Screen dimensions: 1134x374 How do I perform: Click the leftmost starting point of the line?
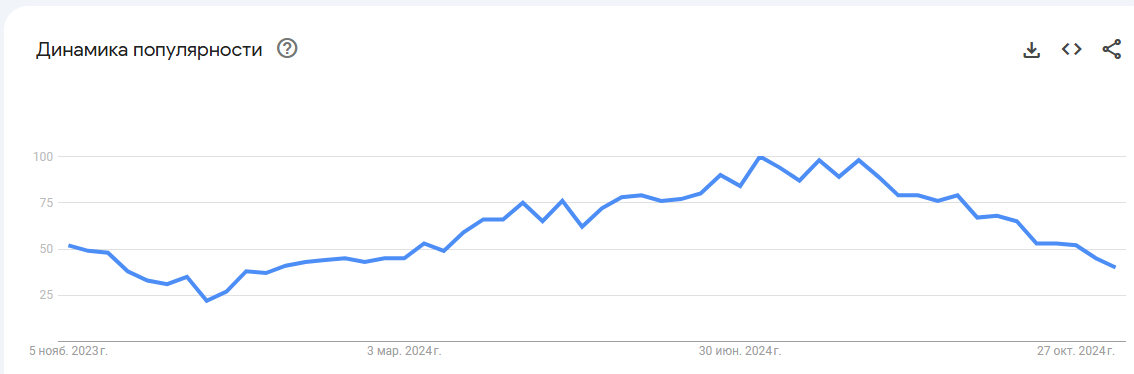pyautogui.click(x=69, y=245)
